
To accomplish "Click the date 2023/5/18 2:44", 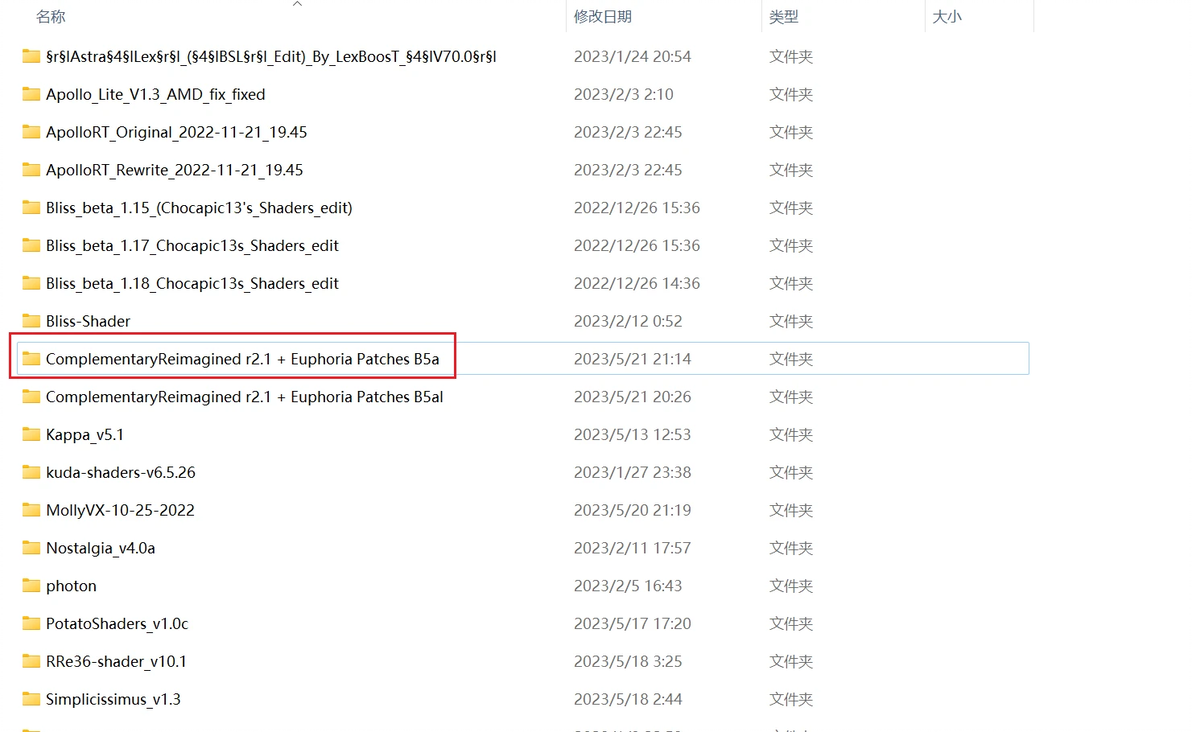I will pos(628,699).
